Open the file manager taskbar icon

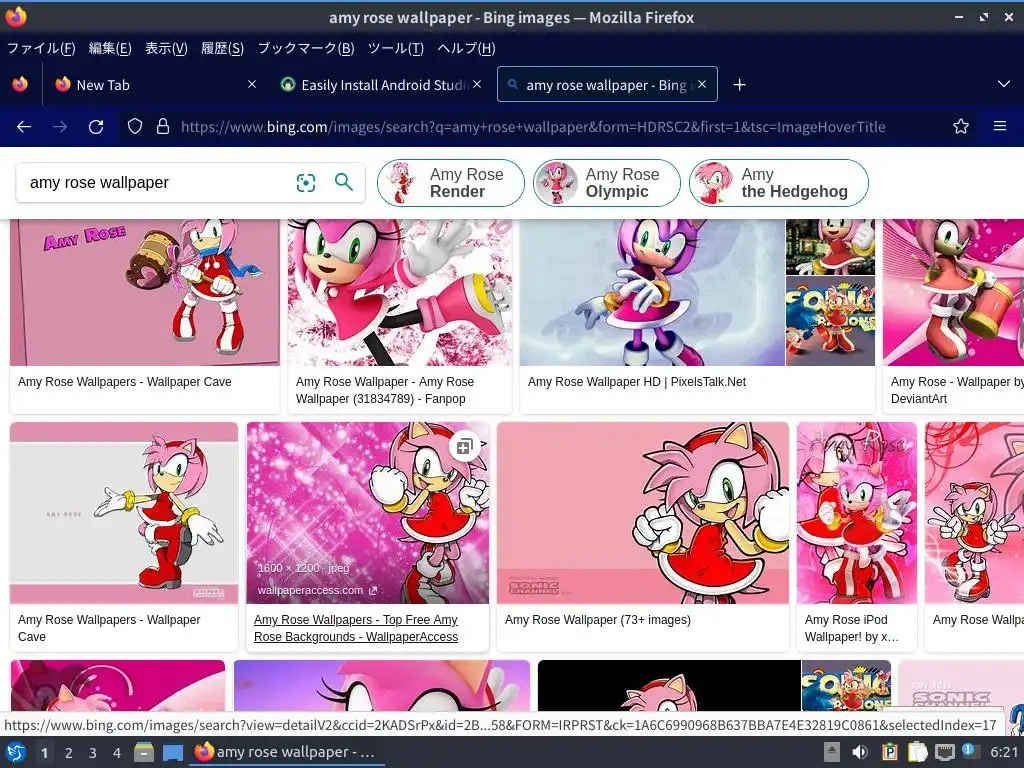(x=144, y=752)
